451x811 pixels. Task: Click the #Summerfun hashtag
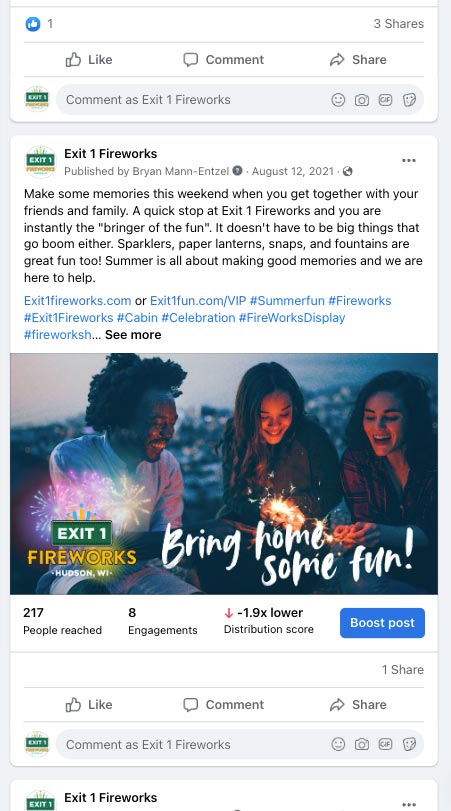click(287, 301)
